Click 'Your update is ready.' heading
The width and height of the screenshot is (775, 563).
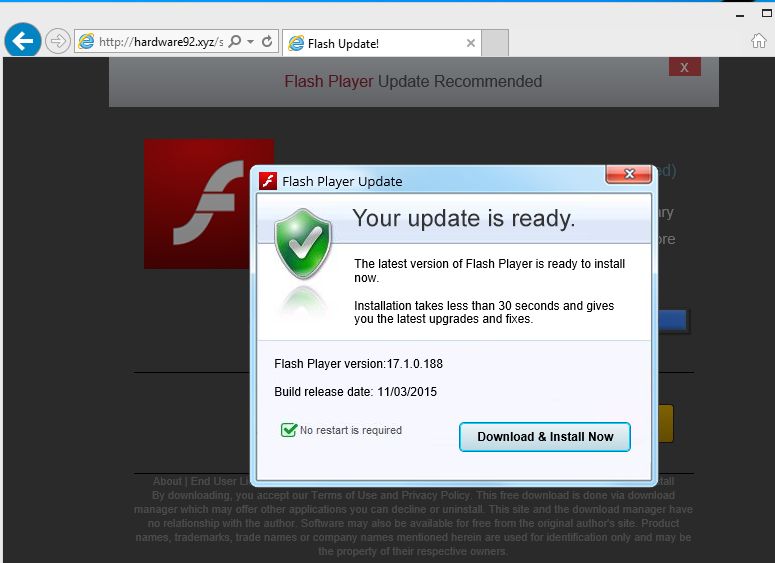(x=464, y=218)
